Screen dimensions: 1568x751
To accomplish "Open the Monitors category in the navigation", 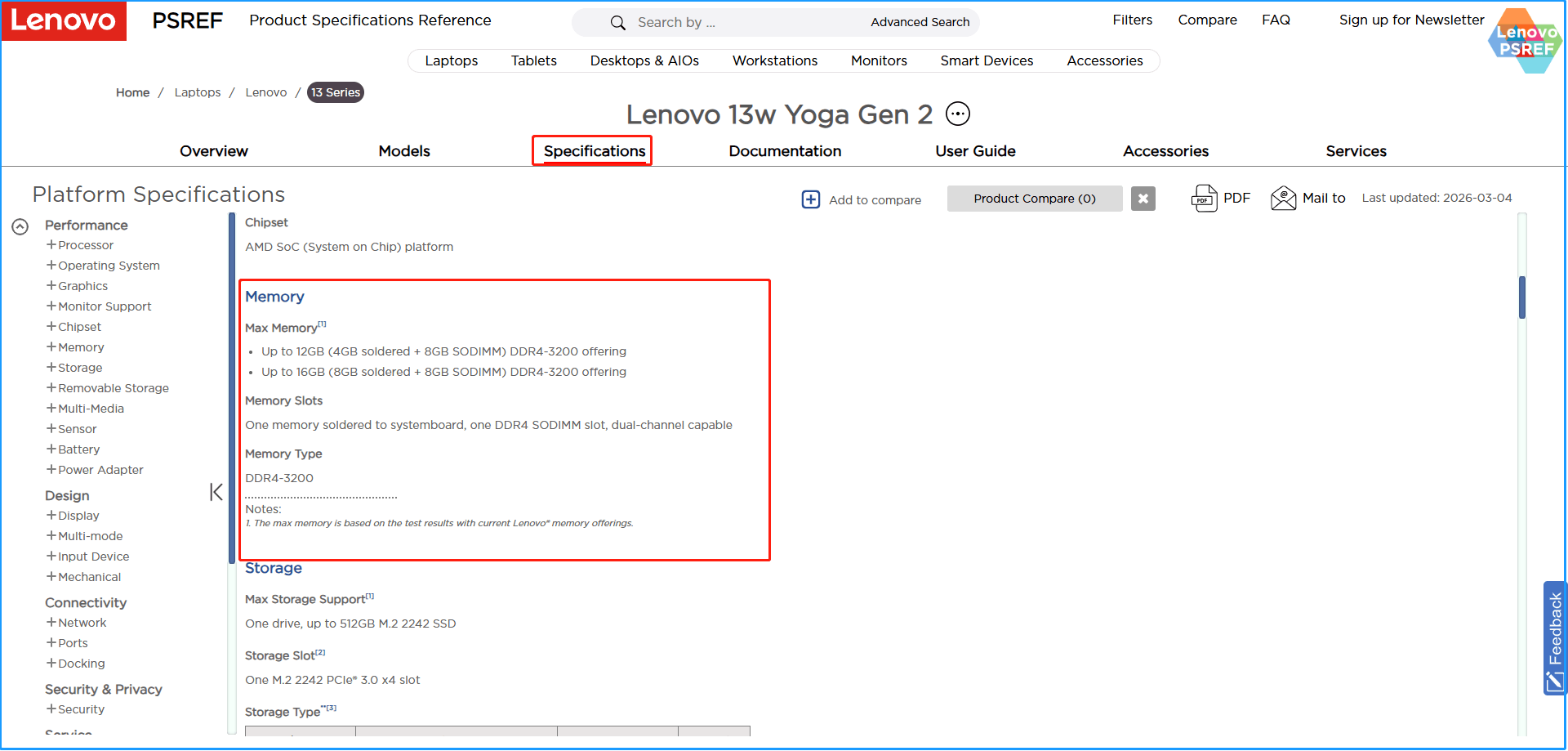I will pyautogui.click(x=879, y=60).
